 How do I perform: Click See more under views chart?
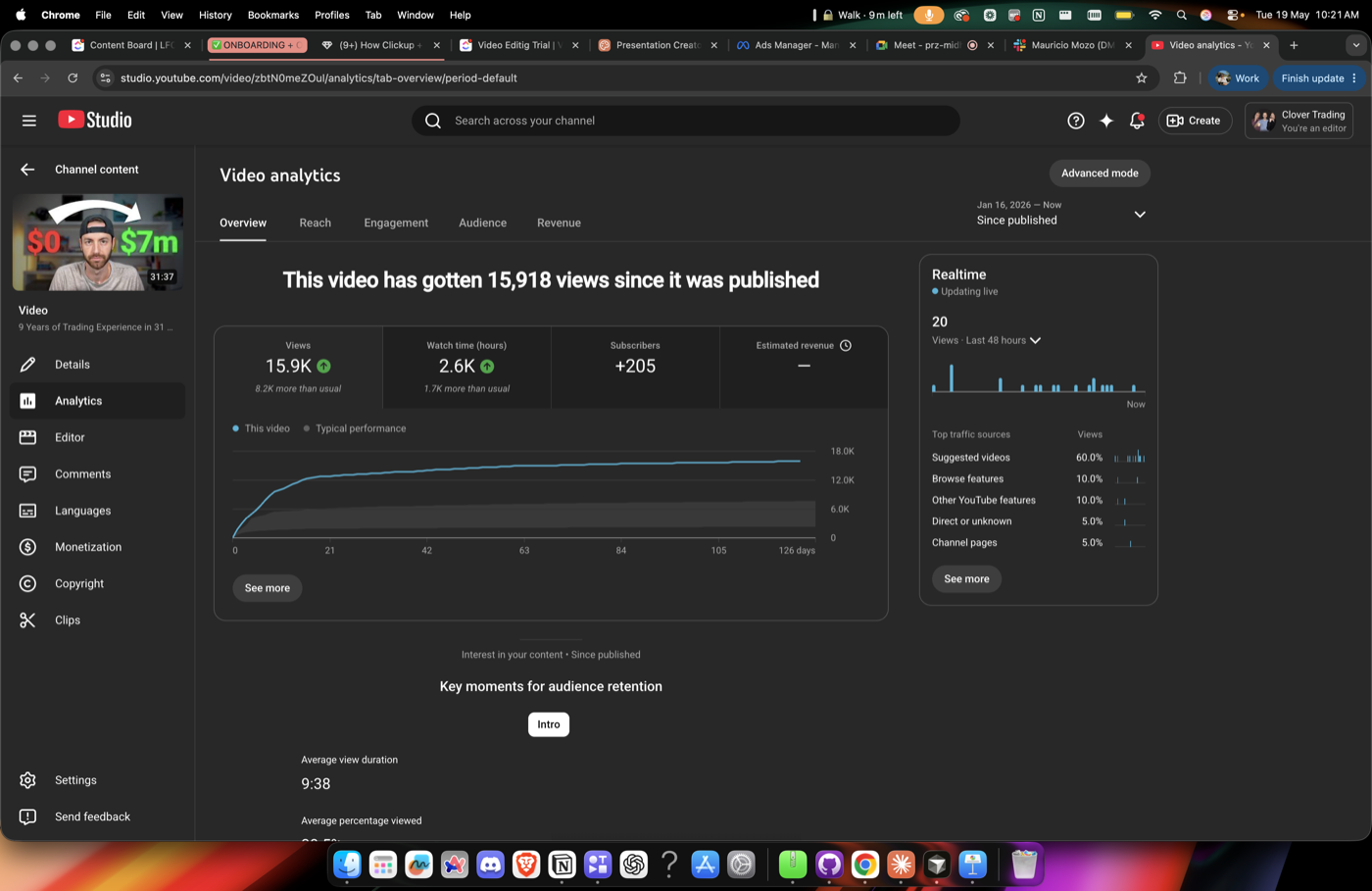267,588
